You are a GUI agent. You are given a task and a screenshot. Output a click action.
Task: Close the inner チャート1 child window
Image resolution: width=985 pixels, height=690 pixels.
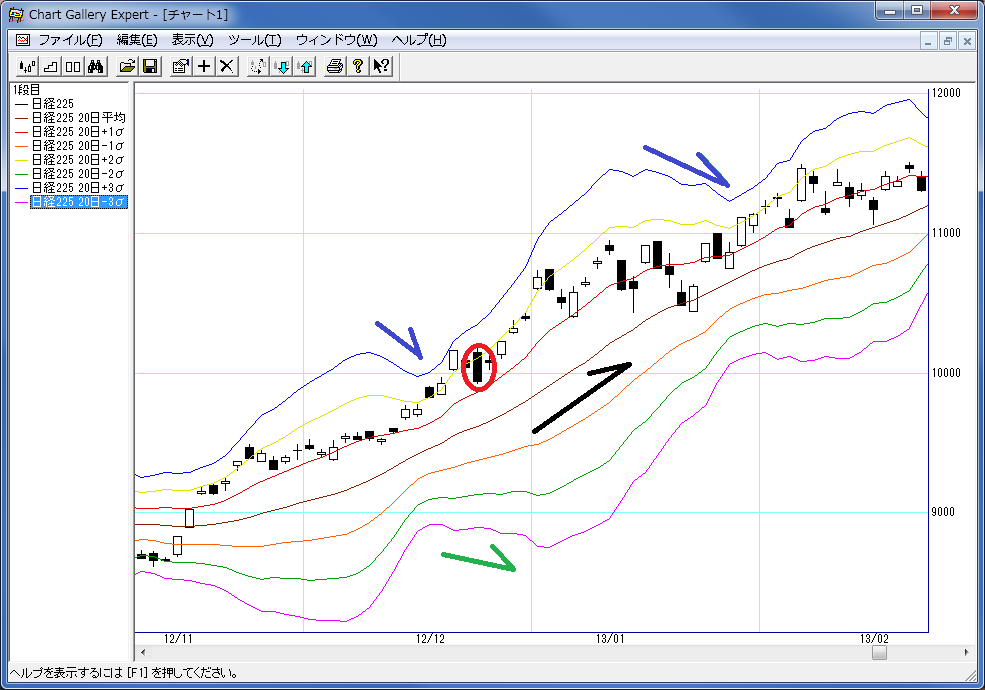[x=967, y=41]
